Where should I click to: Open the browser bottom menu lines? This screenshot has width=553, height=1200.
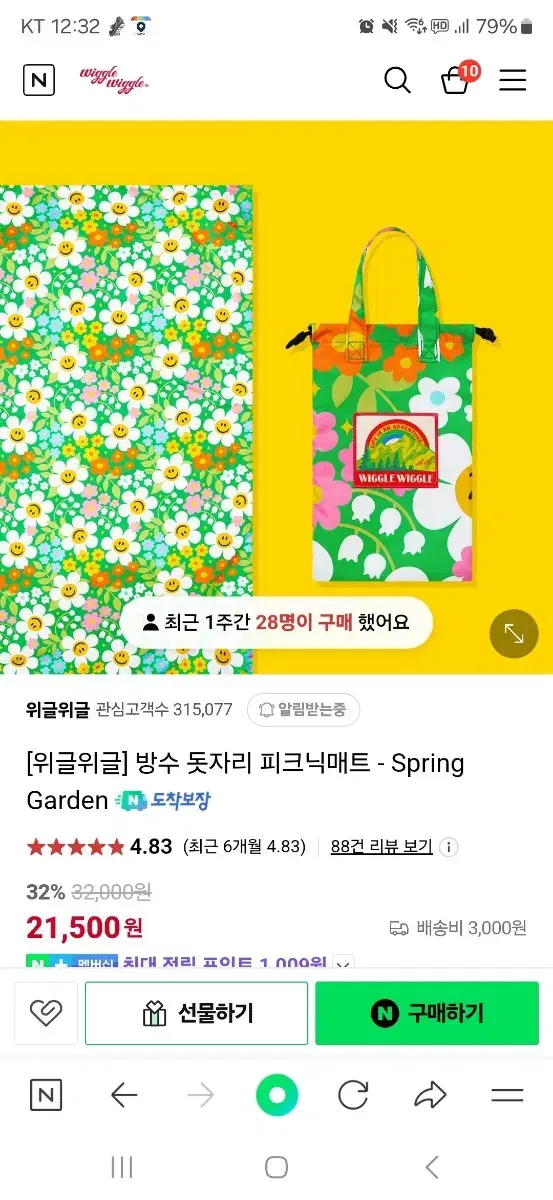507,1095
